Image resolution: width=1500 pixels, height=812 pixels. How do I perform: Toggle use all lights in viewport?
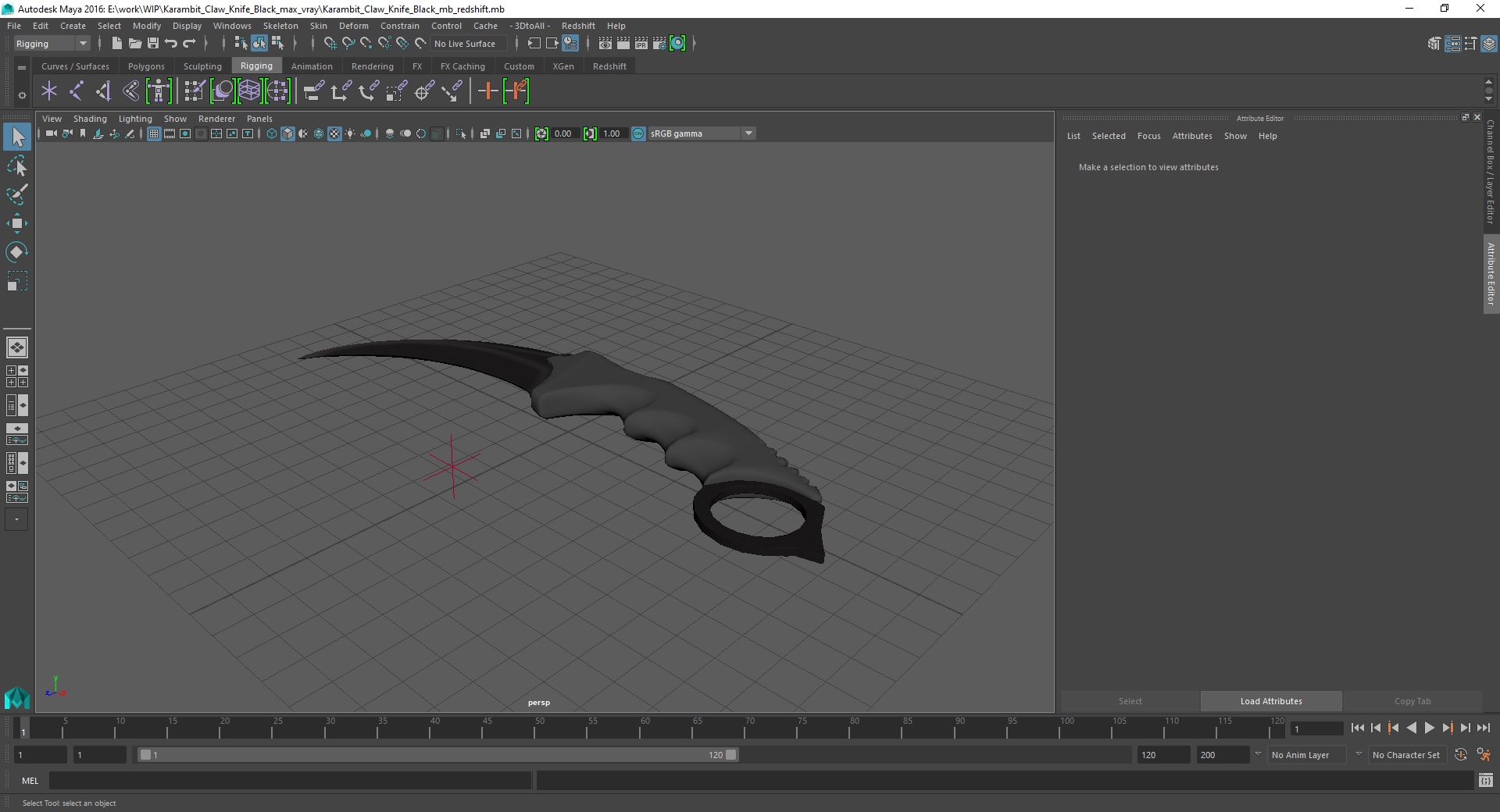[x=350, y=134]
